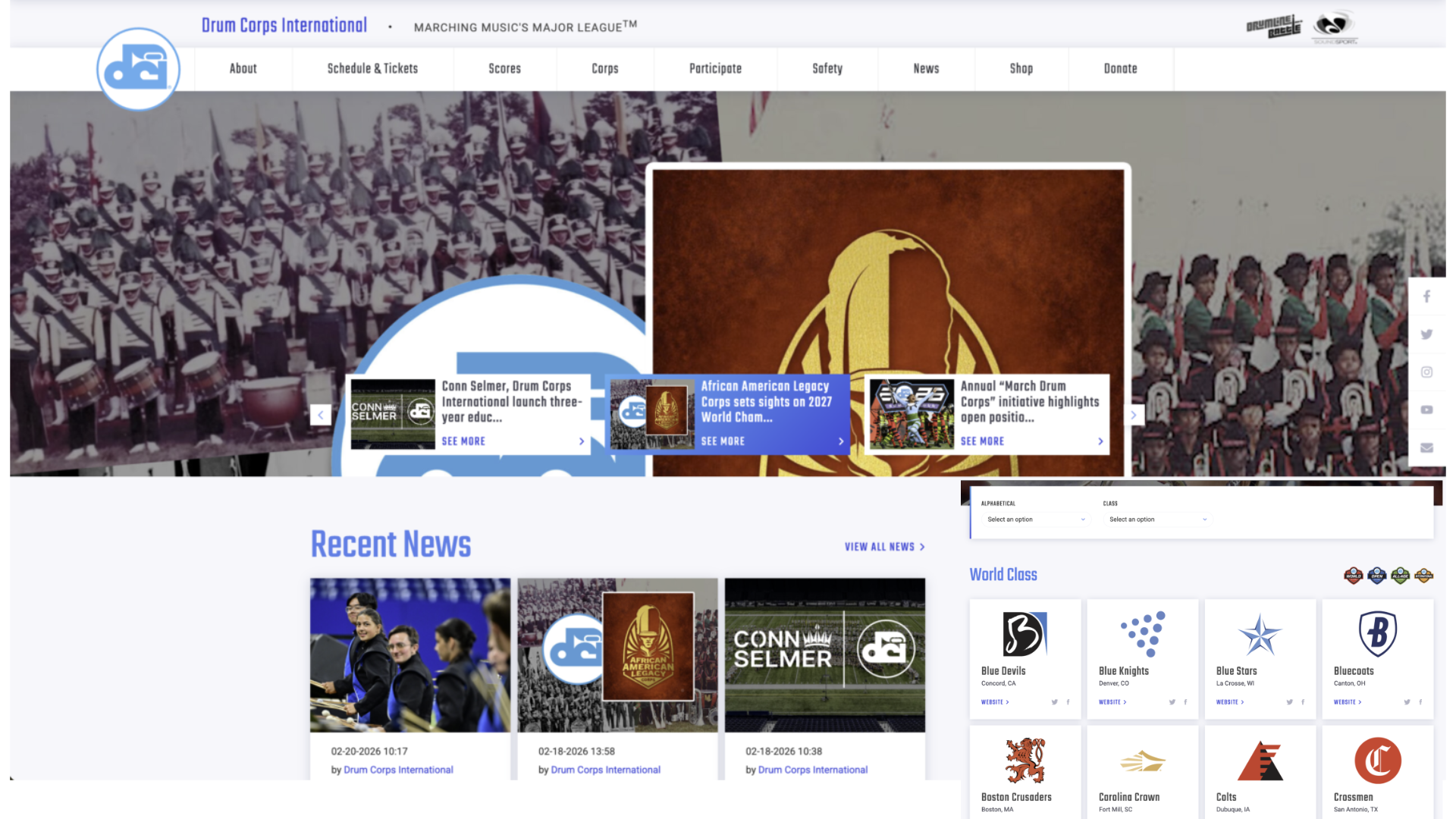Select the red World class badge filter
Viewport: 1456px width, 819px height.
[x=1354, y=576]
